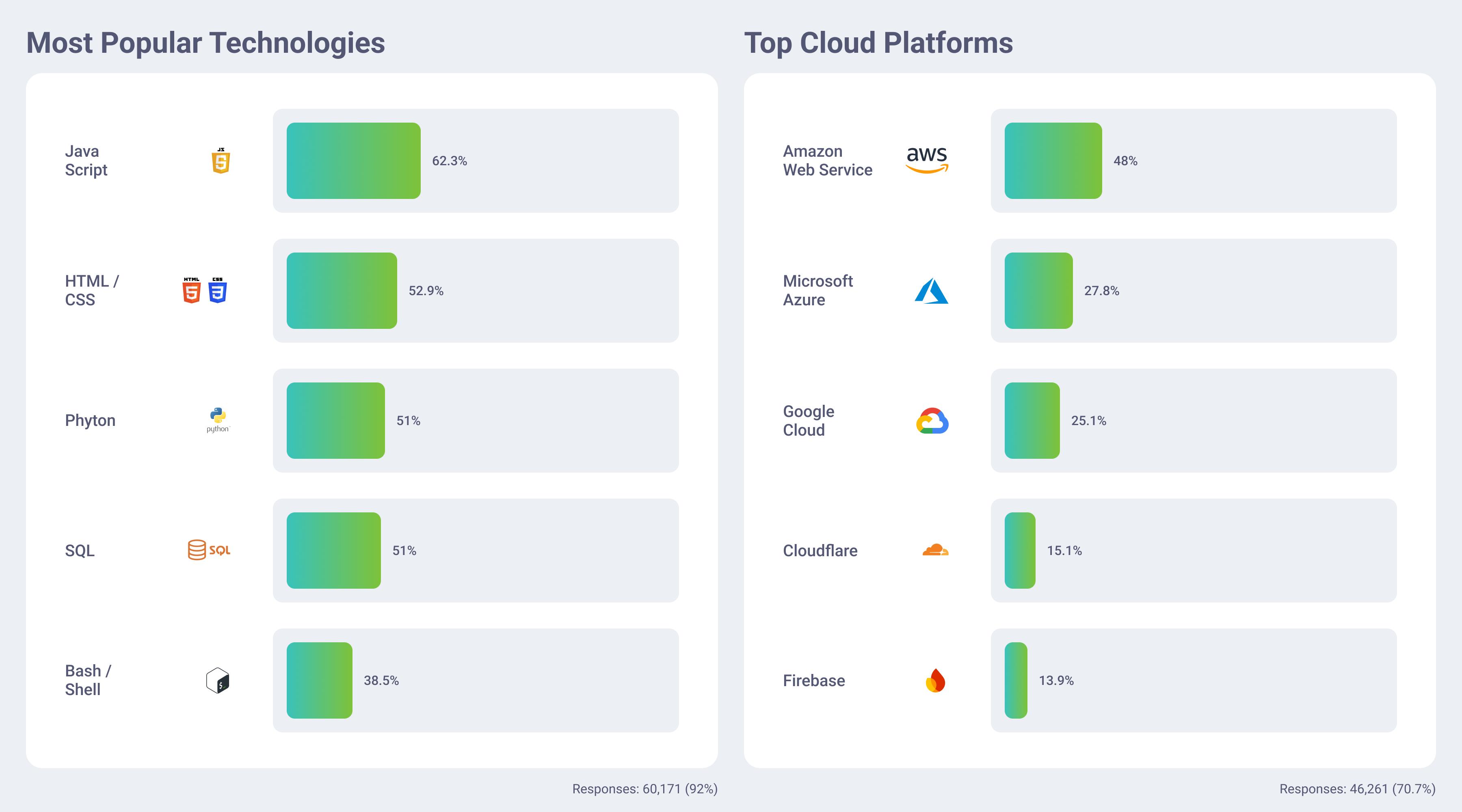Image resolution: width=1462 pixels, height=812 pixels.
Task: Click the Bash / Shell 38.5% bar
Action: 320,680
